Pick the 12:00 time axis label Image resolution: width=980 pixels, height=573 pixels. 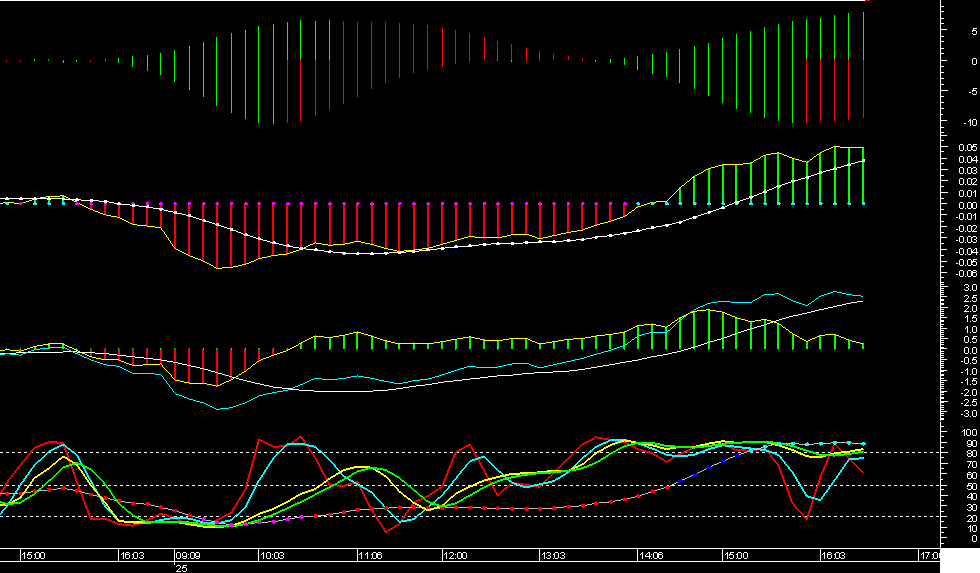pyautogui.click(x=455, y=555)
